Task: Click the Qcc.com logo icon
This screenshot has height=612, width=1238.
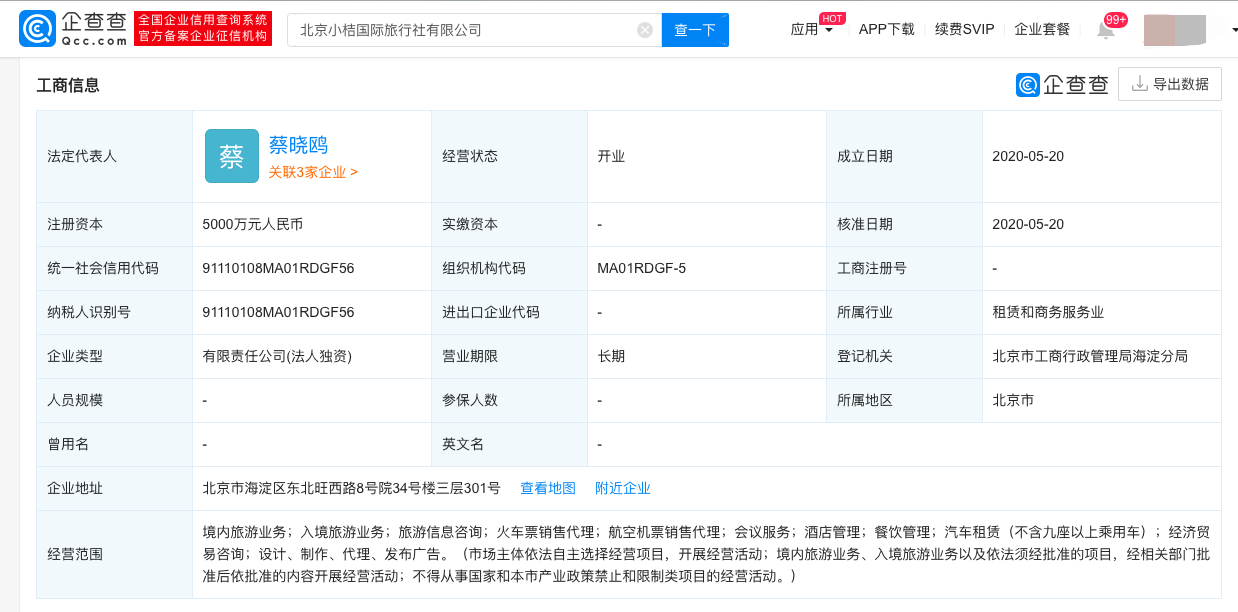Action: [38, 29]
